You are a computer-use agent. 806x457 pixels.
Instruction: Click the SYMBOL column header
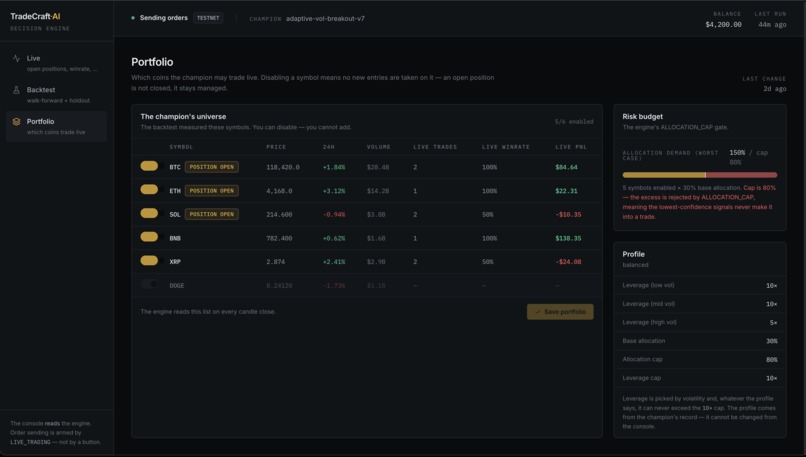click(181, 147)
